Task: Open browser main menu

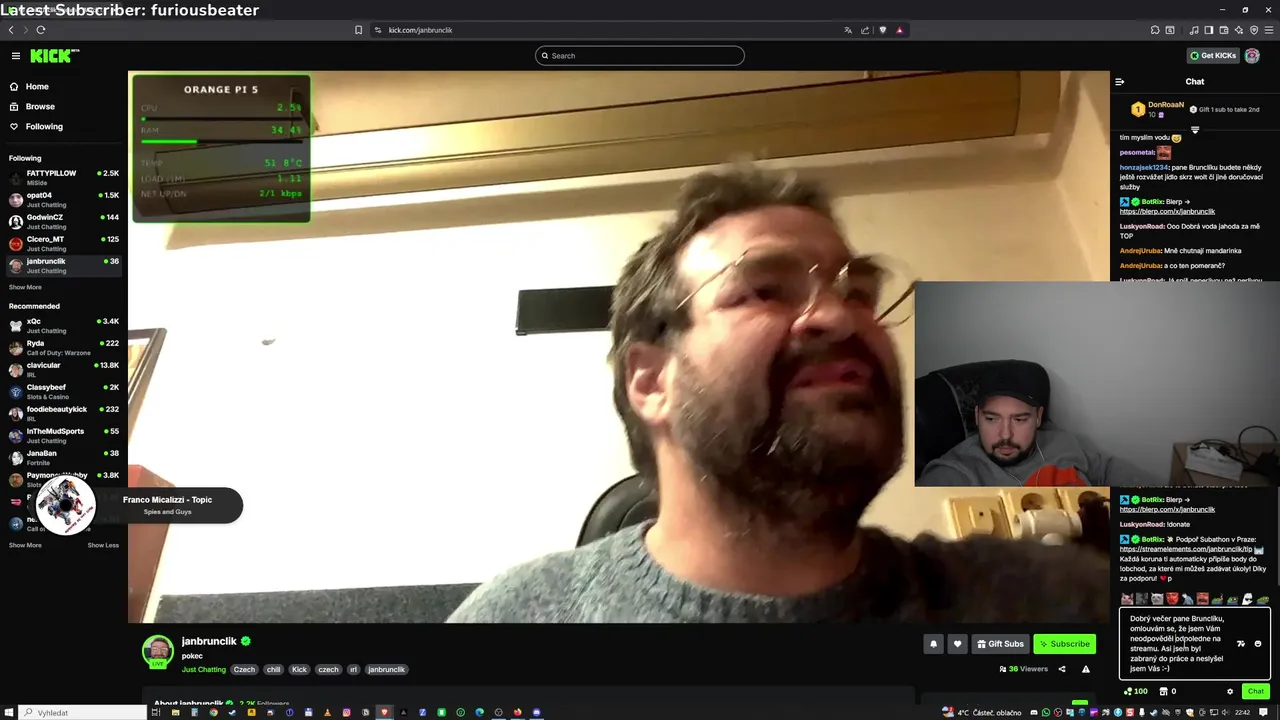Action: click(x=1269, y=30)
